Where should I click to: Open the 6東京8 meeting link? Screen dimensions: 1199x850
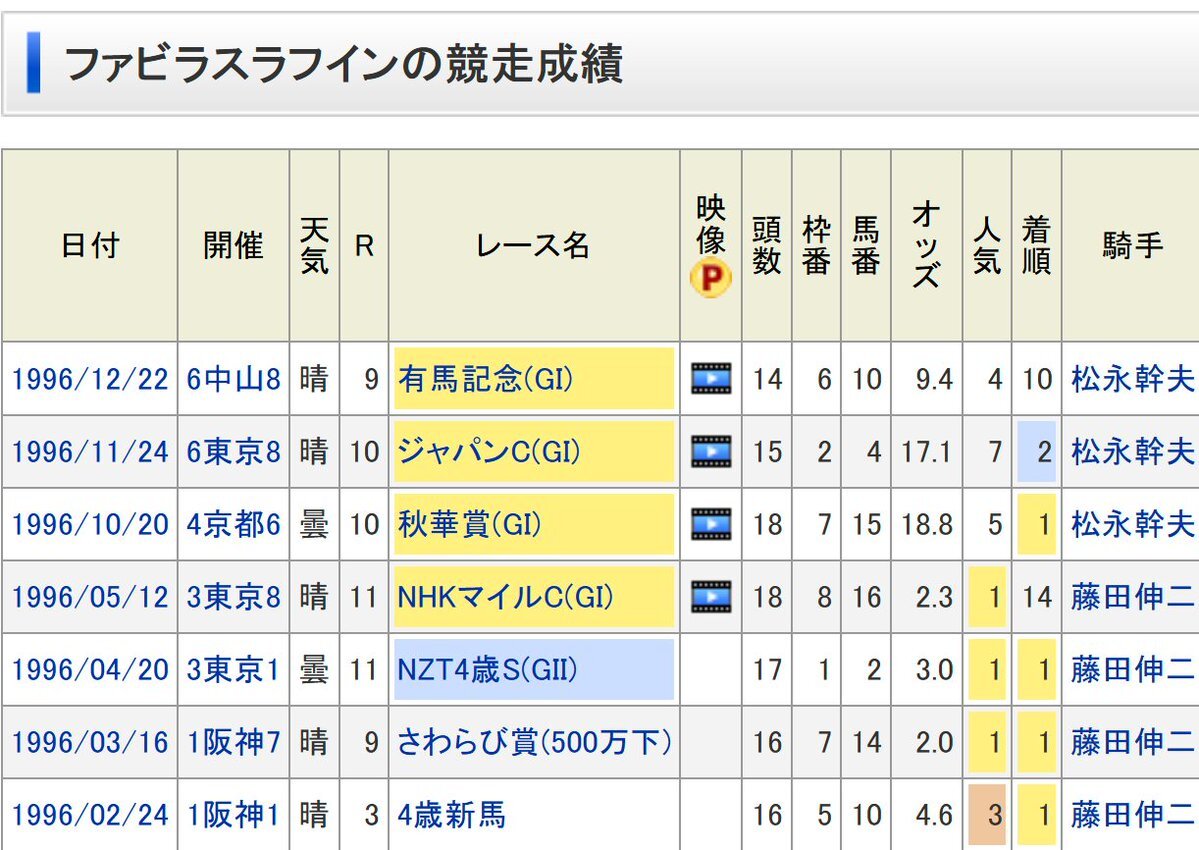233,452
